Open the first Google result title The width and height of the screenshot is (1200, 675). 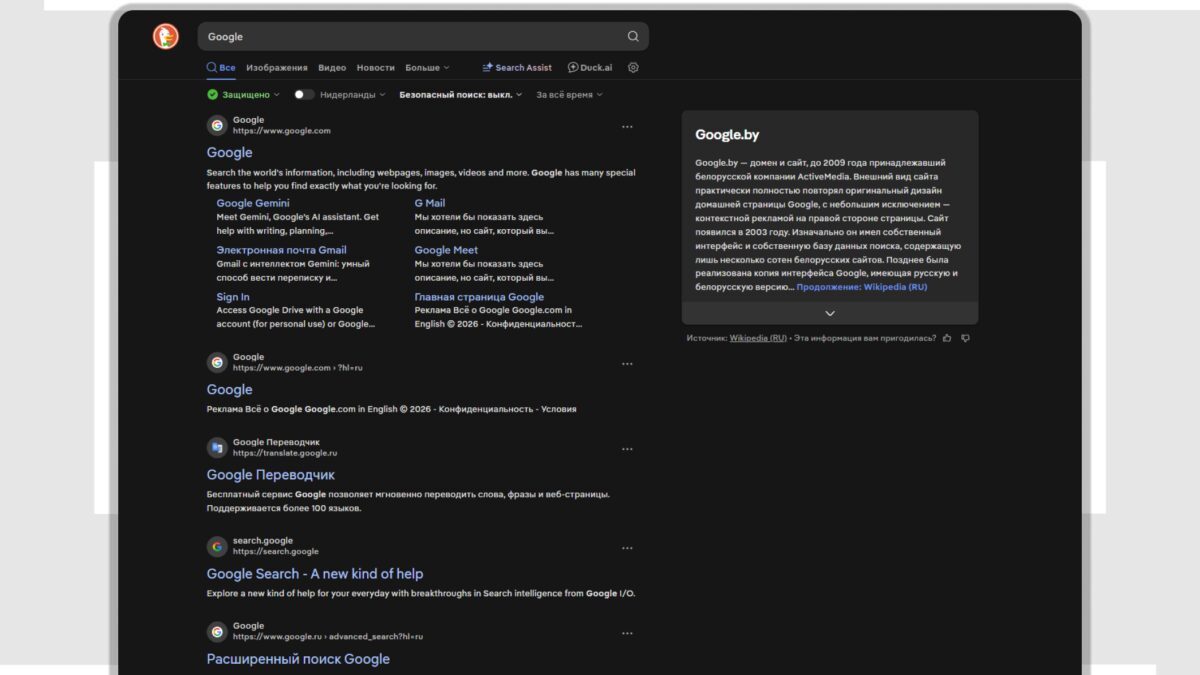pos(229,153)
